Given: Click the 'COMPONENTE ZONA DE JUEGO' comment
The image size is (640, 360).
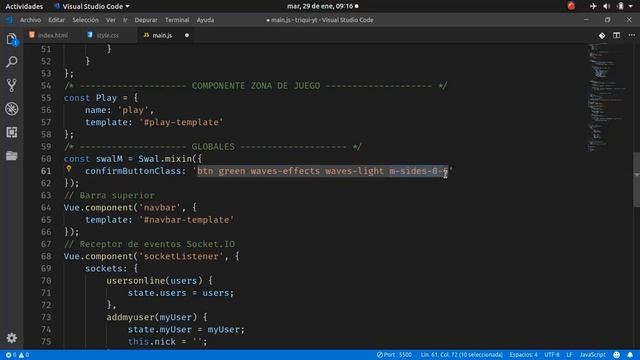Looking at the screenshot, I should coord(256,86).
